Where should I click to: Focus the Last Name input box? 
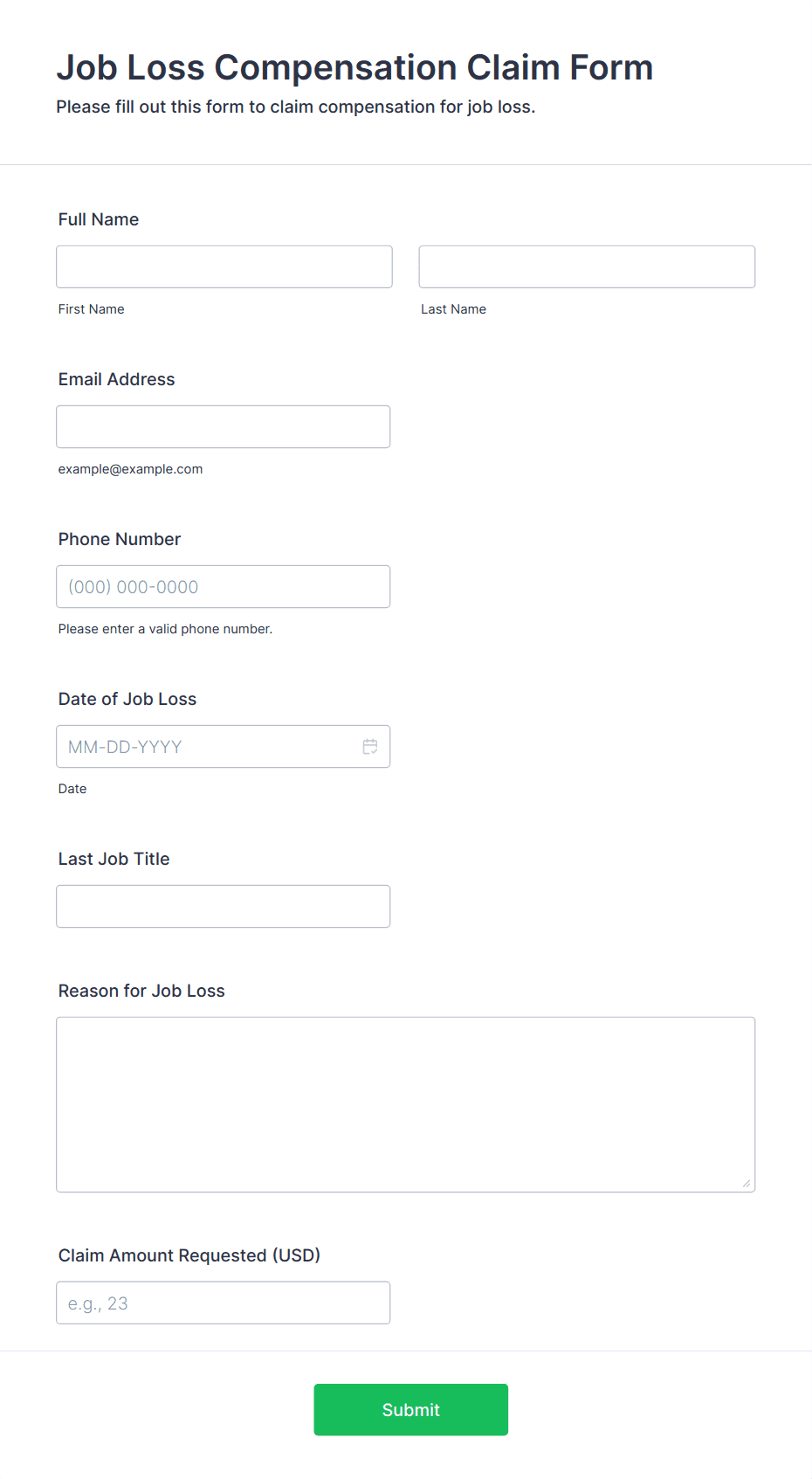(587, 266)
